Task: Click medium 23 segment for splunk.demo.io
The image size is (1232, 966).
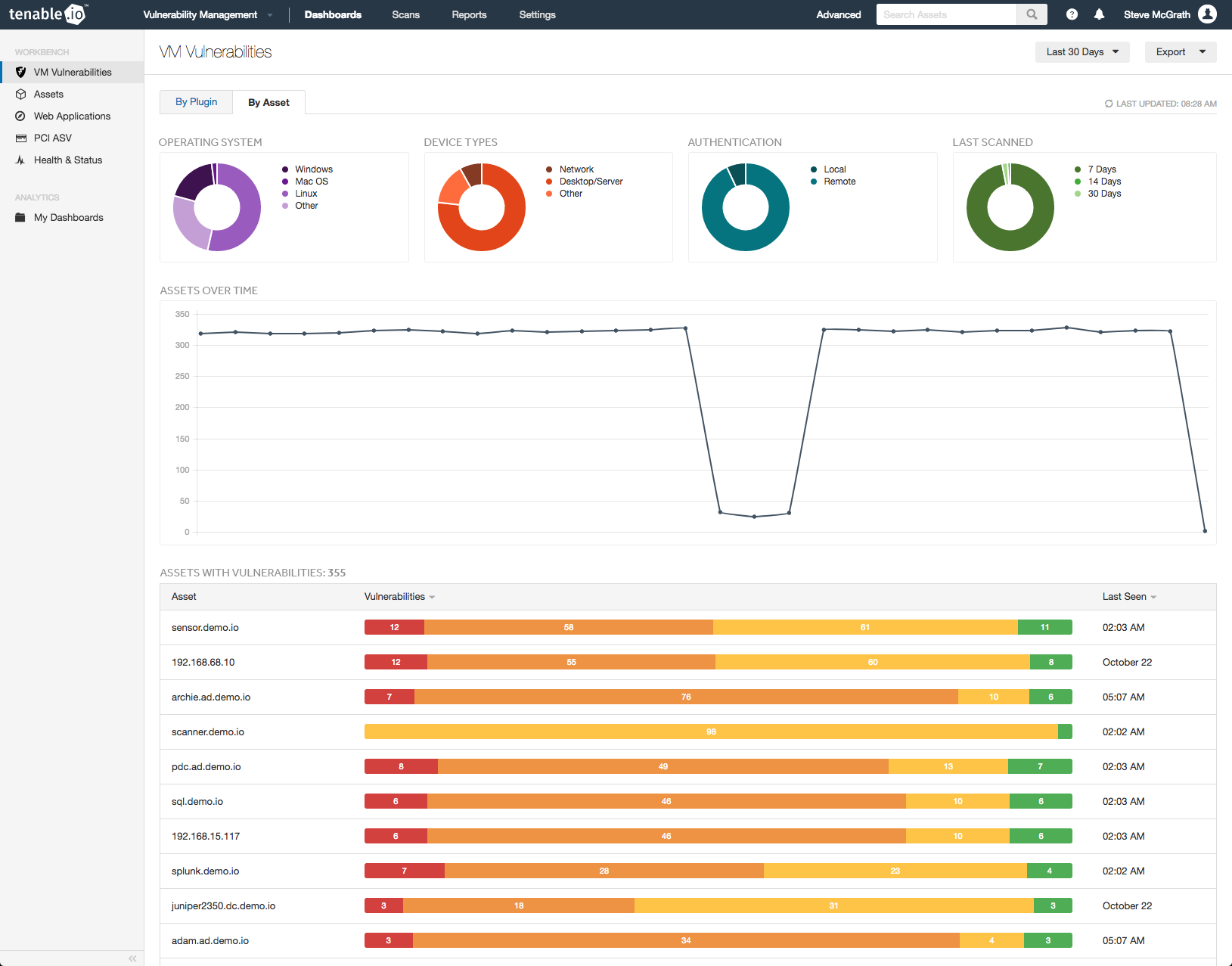Action: click(895, 871)
